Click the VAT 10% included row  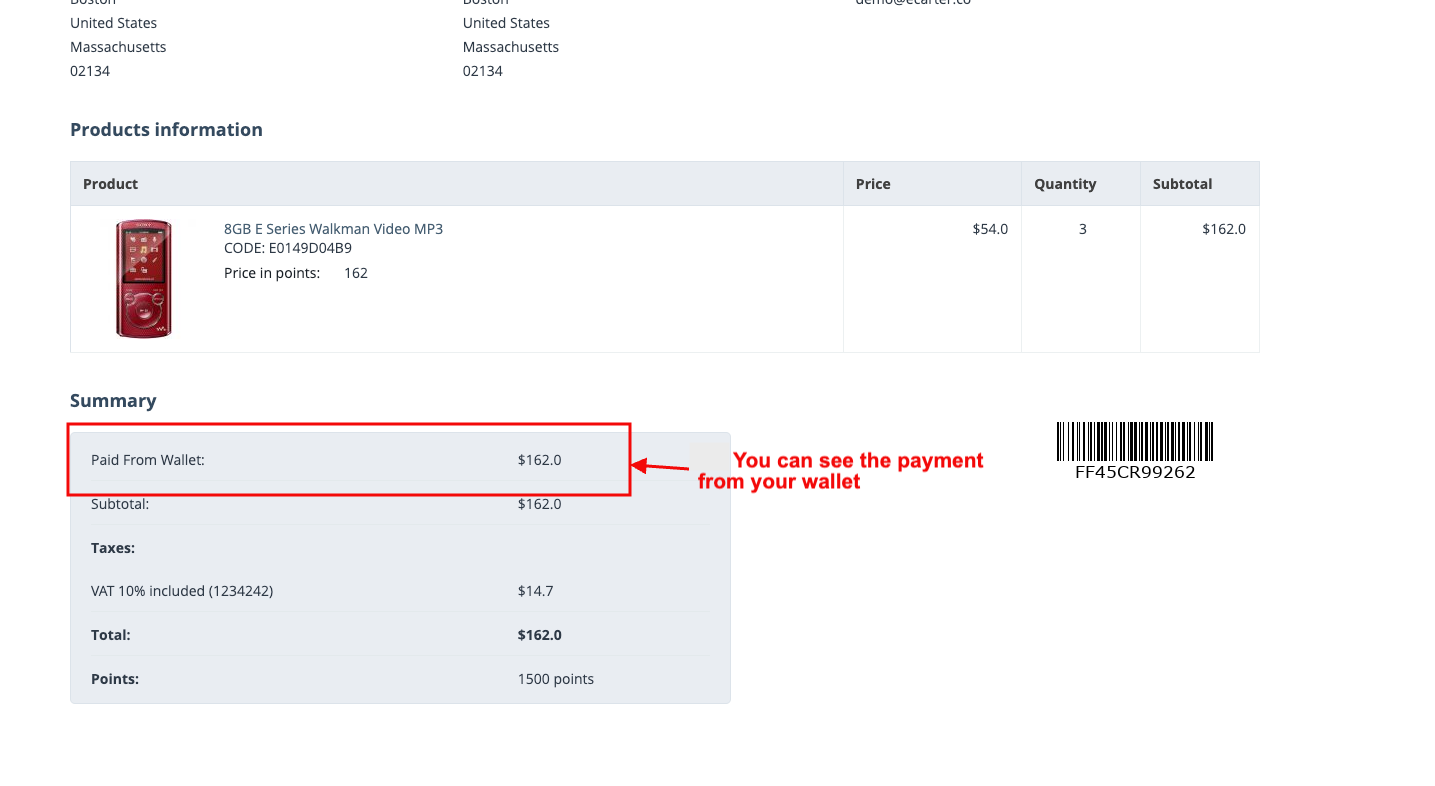[x=182, y=591]
